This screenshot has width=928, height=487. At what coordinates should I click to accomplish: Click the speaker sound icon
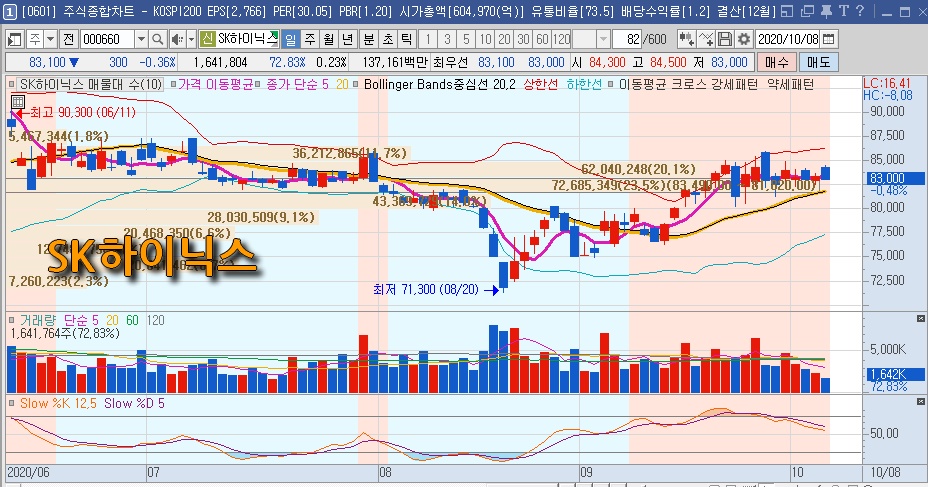[x=177, y=40]
